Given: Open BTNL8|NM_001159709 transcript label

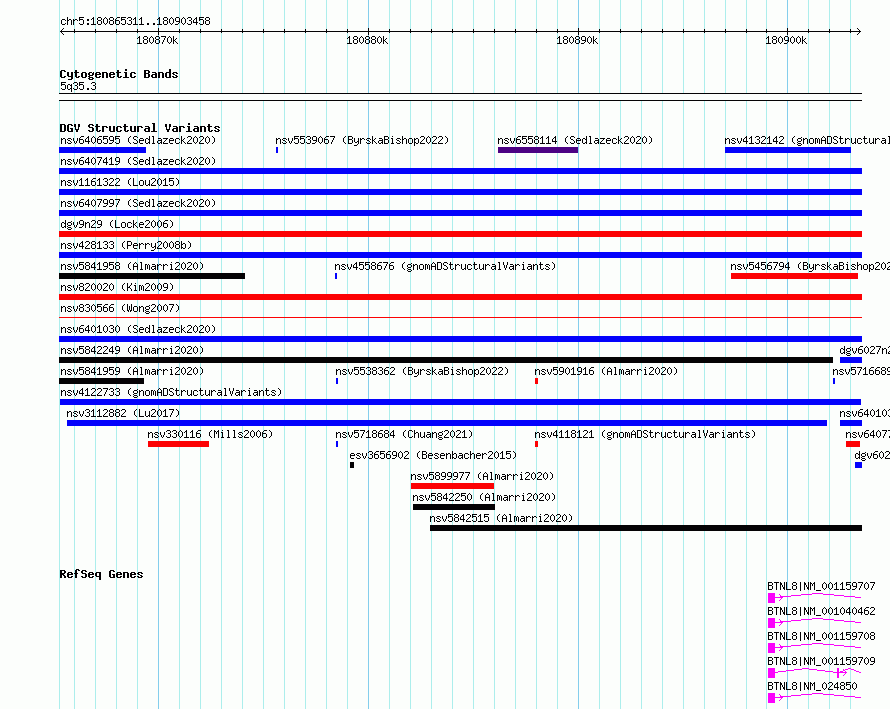Looking at the screenshot, I should point(821,661).
